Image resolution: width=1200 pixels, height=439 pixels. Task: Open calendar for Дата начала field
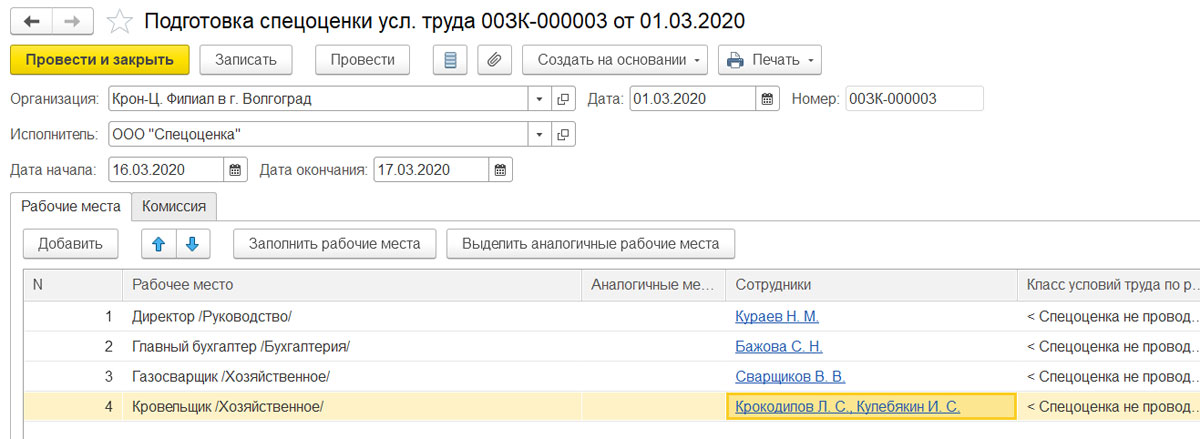tap(235, 169)
